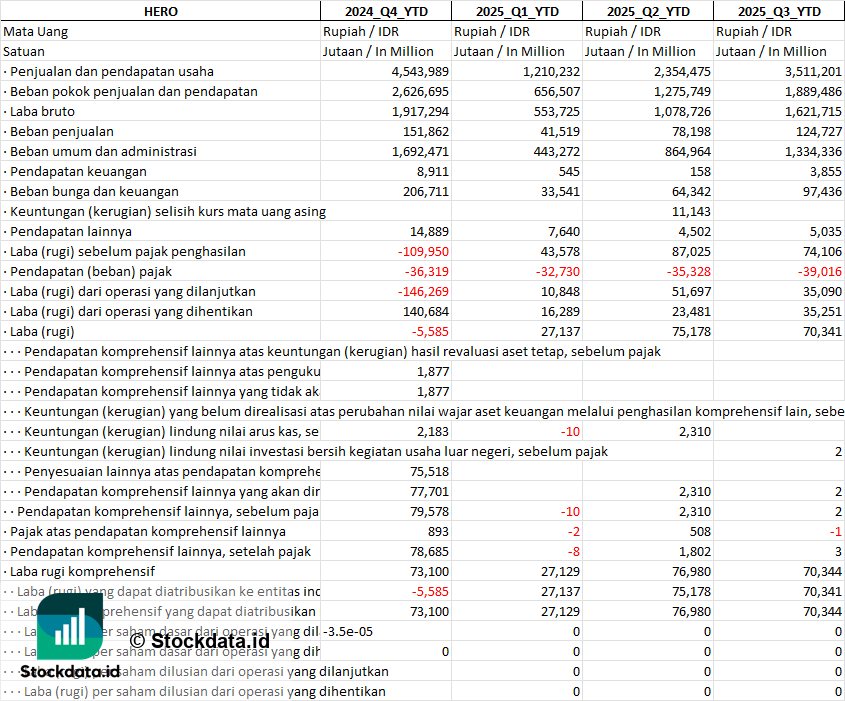Select the value 206,711
The height and width of the screenshot is (701, 845).
pos(426,191)
